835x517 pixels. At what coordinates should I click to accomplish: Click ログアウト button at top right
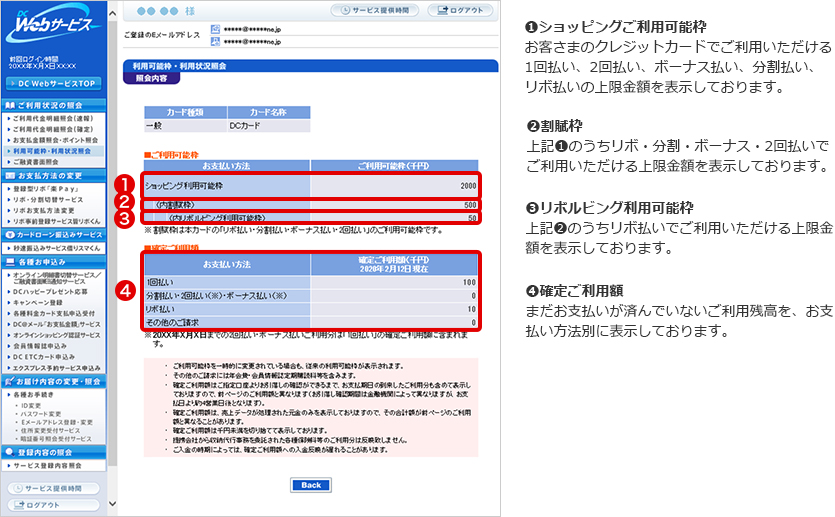(x=460, y=10)
